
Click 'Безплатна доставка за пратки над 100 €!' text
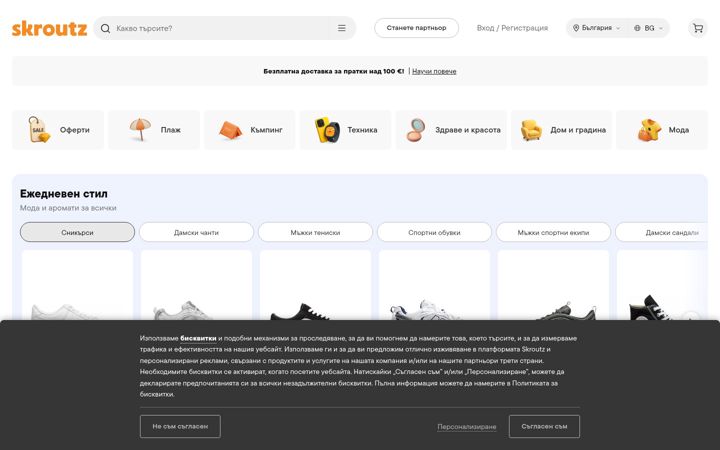[x=334, y=71]
